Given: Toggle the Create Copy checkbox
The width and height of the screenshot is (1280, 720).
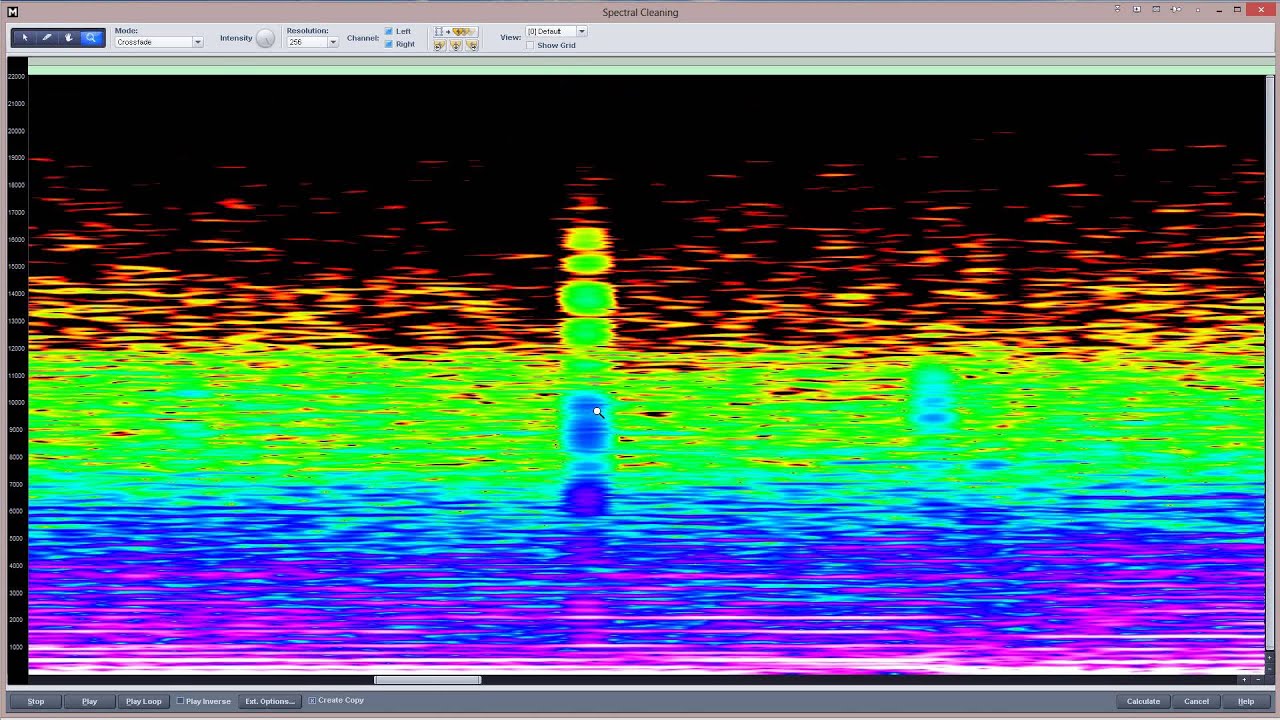Looking at the screenshot, I should point(312,700).
